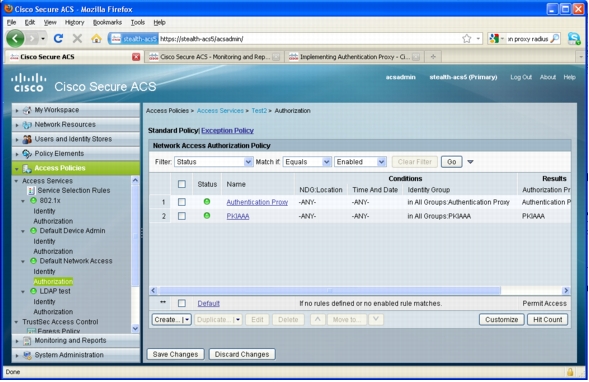Click the My Workspace icon
Image resolution: width=589 pixels, height=382 pixels.
pos(27,110)
